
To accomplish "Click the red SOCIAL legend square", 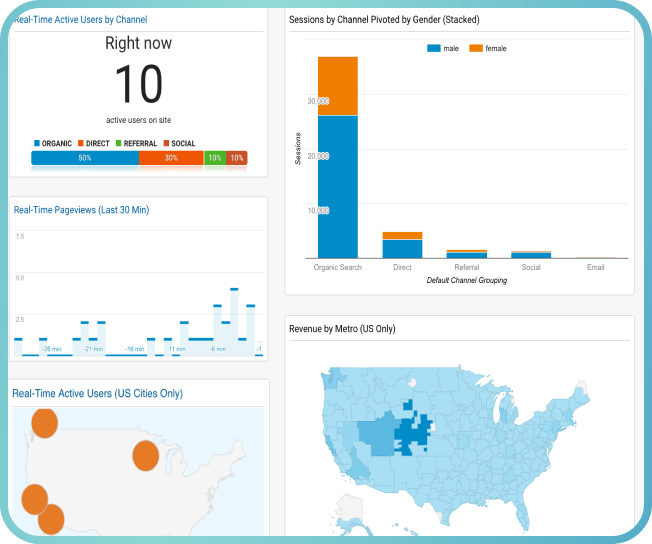I will click(166, 144).
